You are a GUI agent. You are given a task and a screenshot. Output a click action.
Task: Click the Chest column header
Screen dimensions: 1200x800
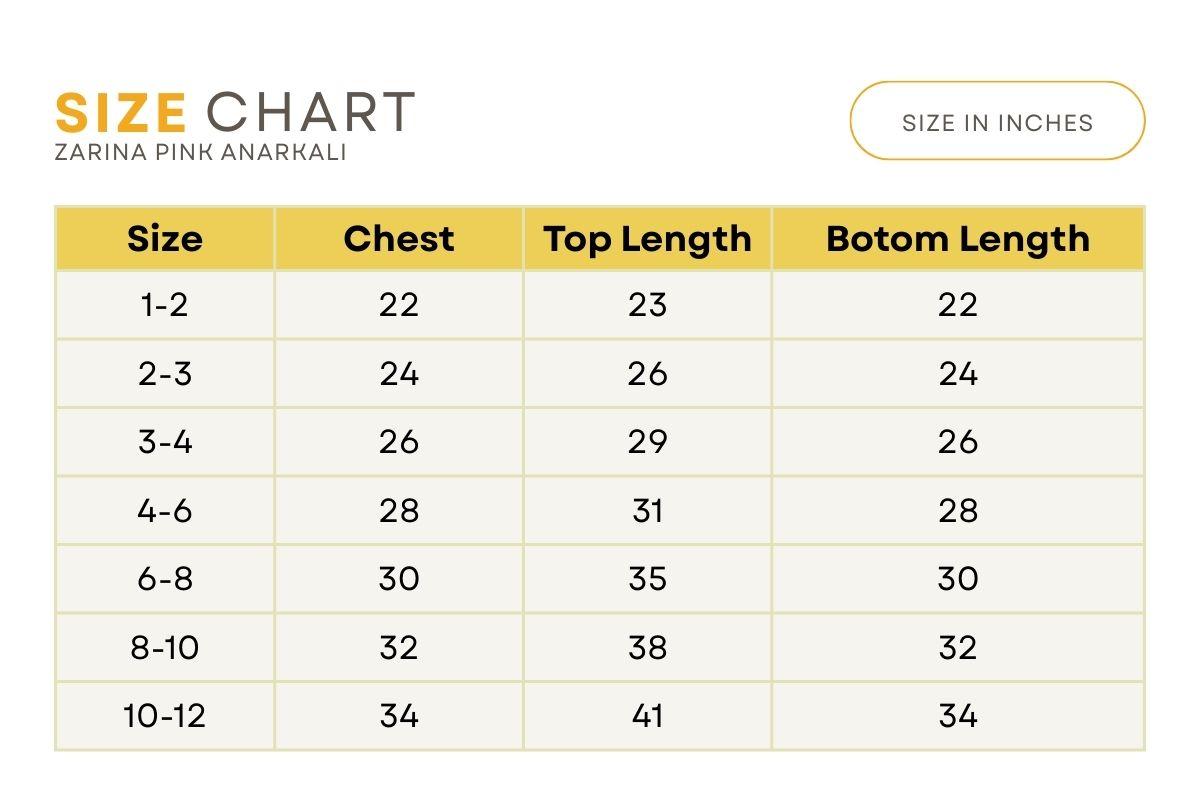pos(398,239)
